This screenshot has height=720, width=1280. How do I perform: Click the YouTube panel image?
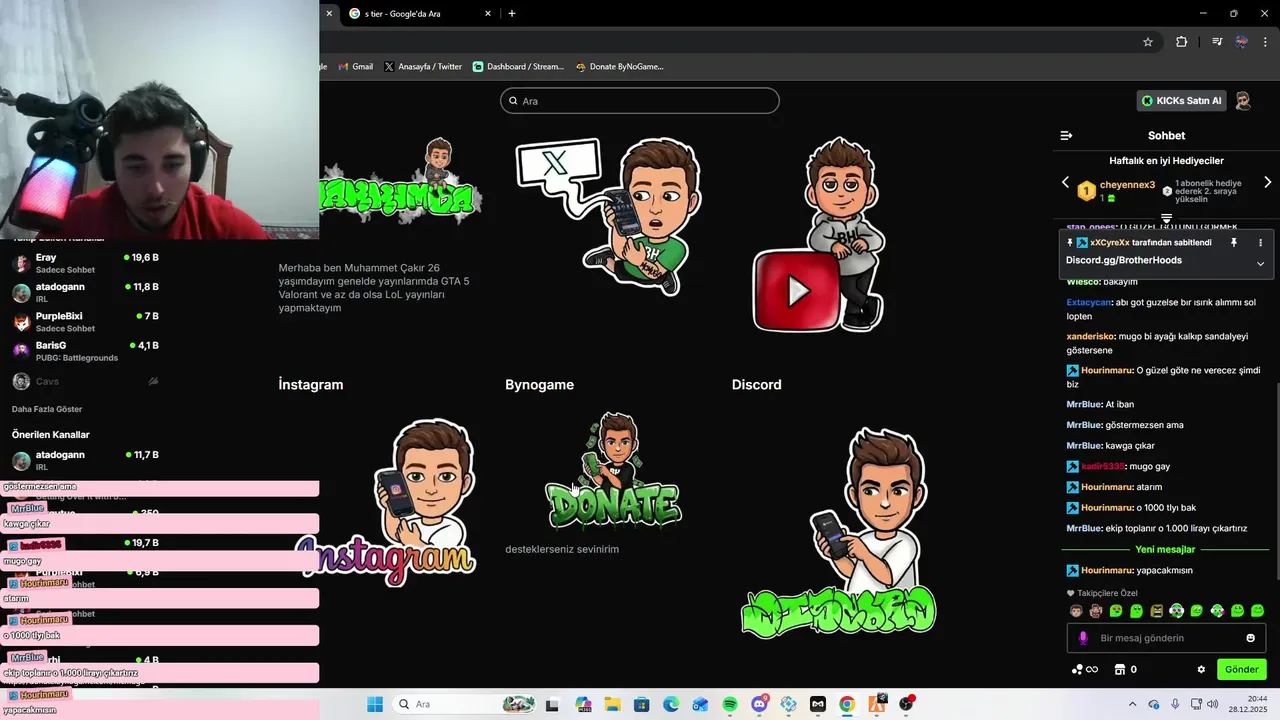pyautogui.click(x=820, y=235)
